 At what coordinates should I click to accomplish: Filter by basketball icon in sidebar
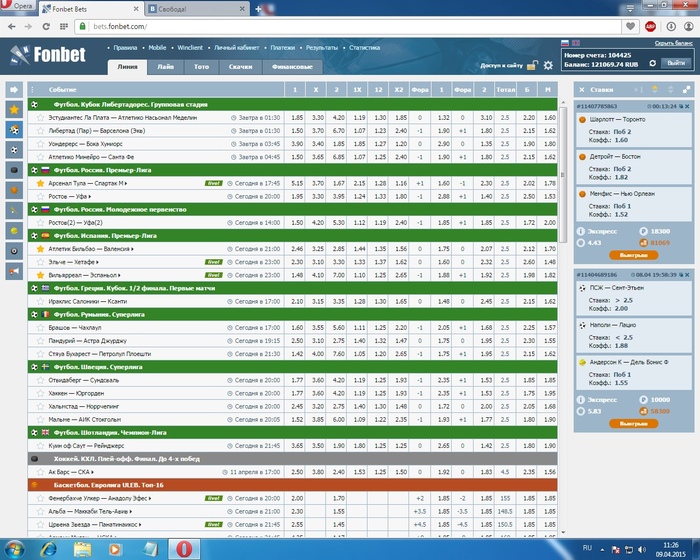click(14, 190)
